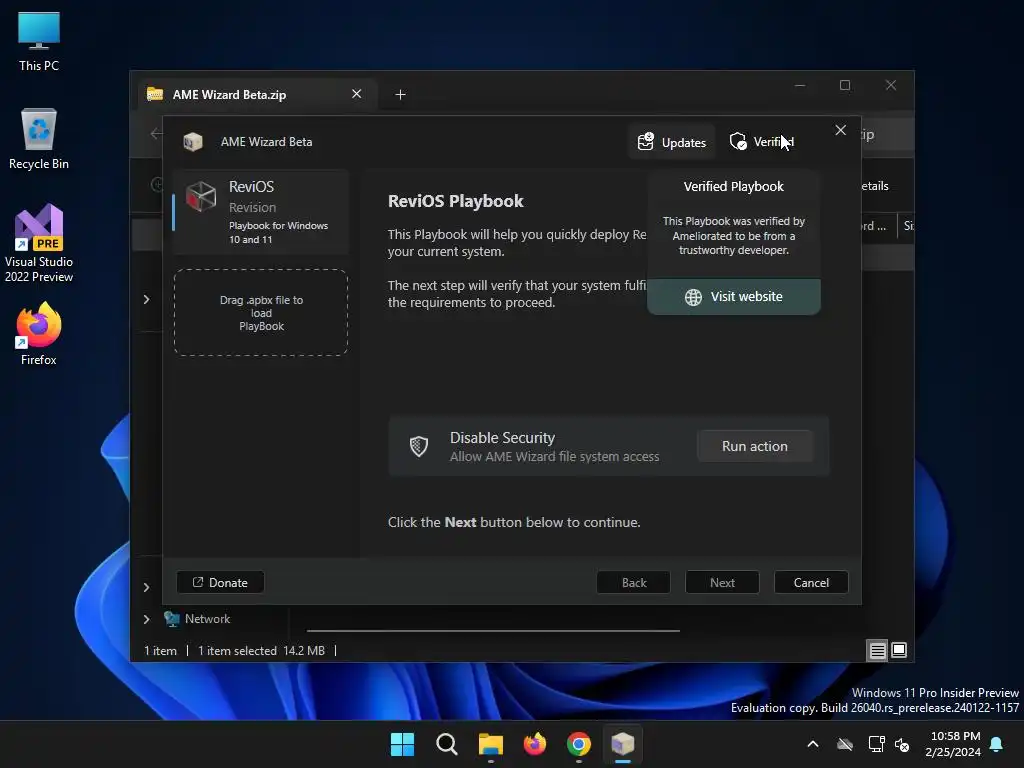Click the Disable Security shield icon
The height and width of the screenshot is (768, 1024).
point(419,446)
